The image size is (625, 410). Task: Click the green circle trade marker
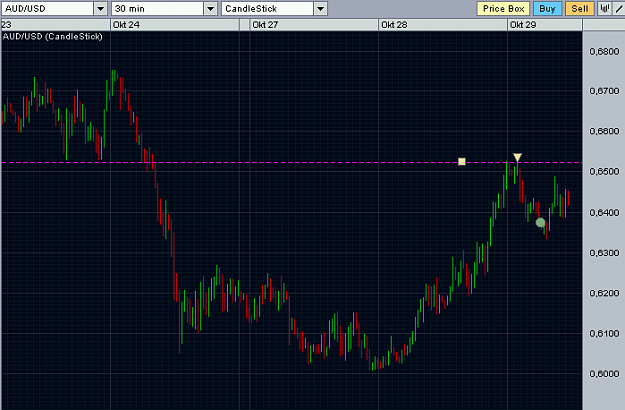(x=540, y=222)
